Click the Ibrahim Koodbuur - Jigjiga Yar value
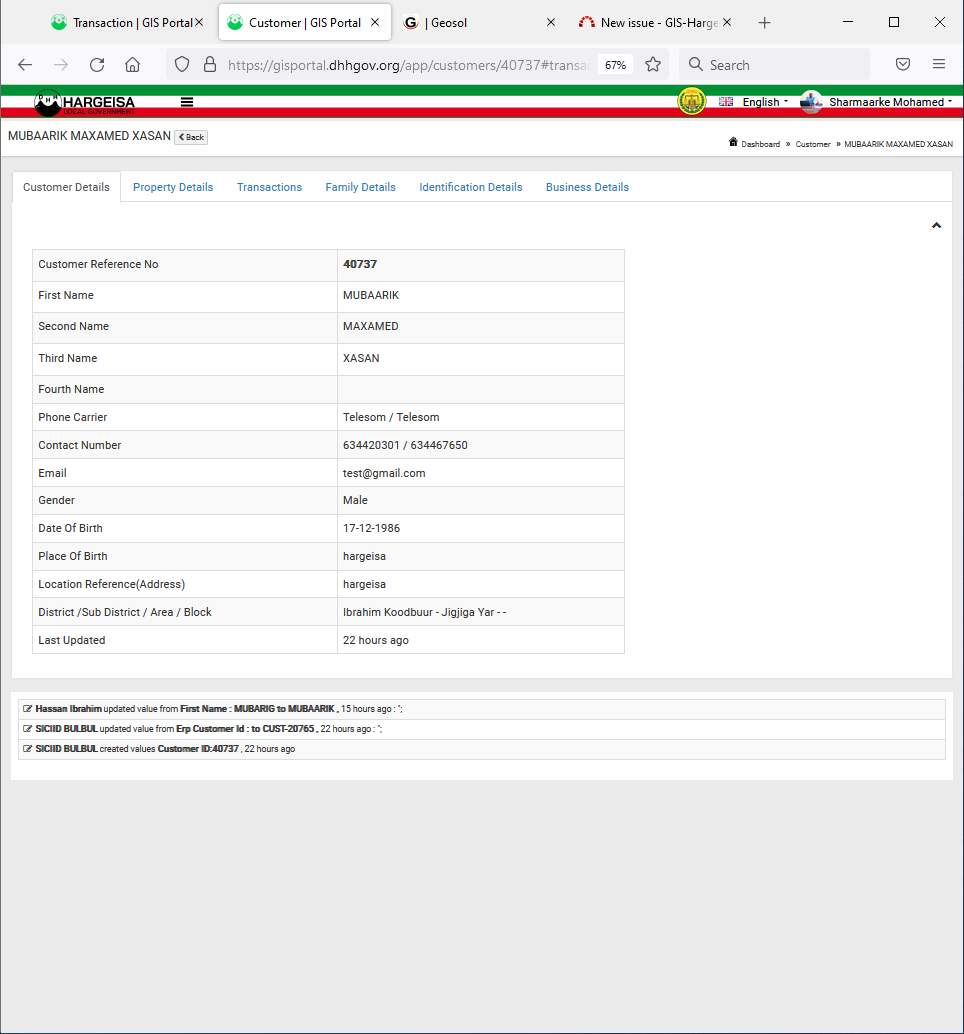This screenshot has height=1034, width=964. coord(425,613)
